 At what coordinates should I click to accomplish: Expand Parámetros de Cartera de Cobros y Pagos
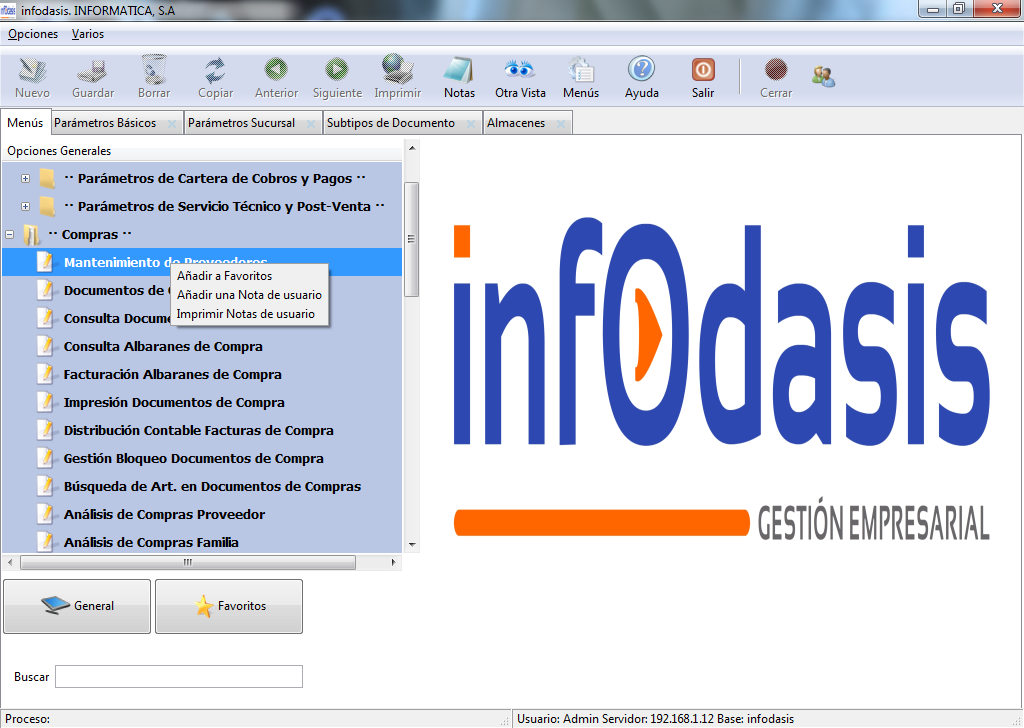pos(25,178)
